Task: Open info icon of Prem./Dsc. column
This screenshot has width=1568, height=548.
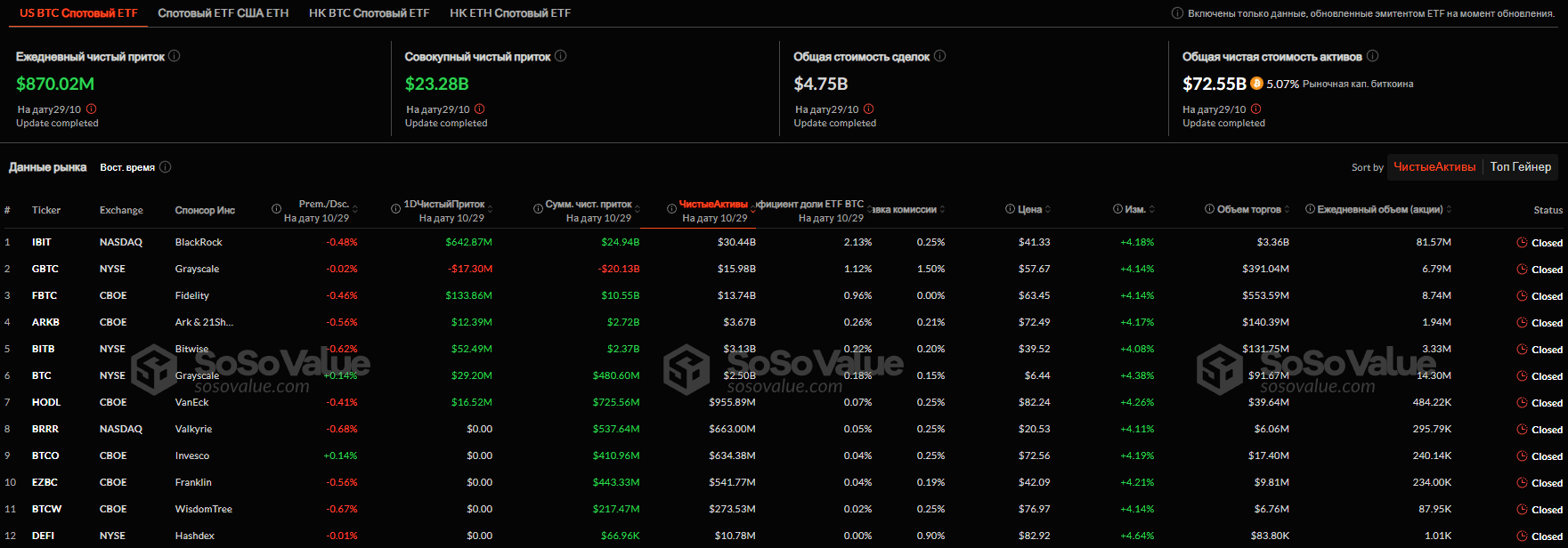Action: click(x=276, y=209)
